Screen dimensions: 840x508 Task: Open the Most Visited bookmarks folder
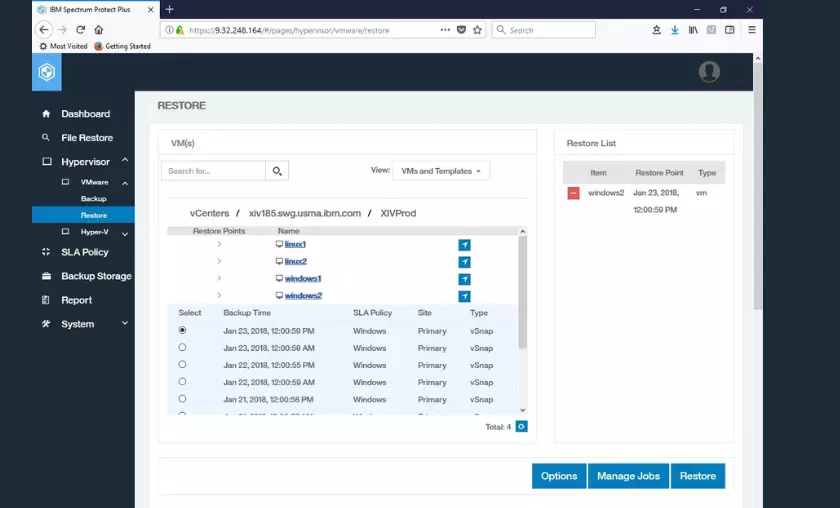point(63,46)
